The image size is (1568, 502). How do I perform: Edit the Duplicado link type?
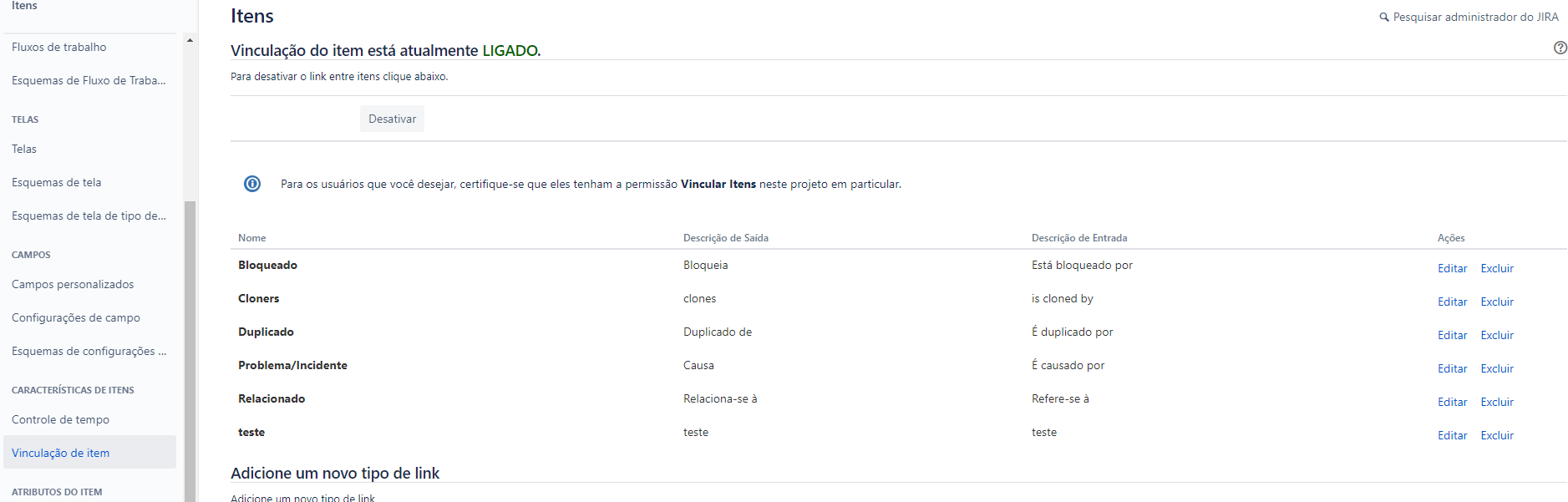1452,336
